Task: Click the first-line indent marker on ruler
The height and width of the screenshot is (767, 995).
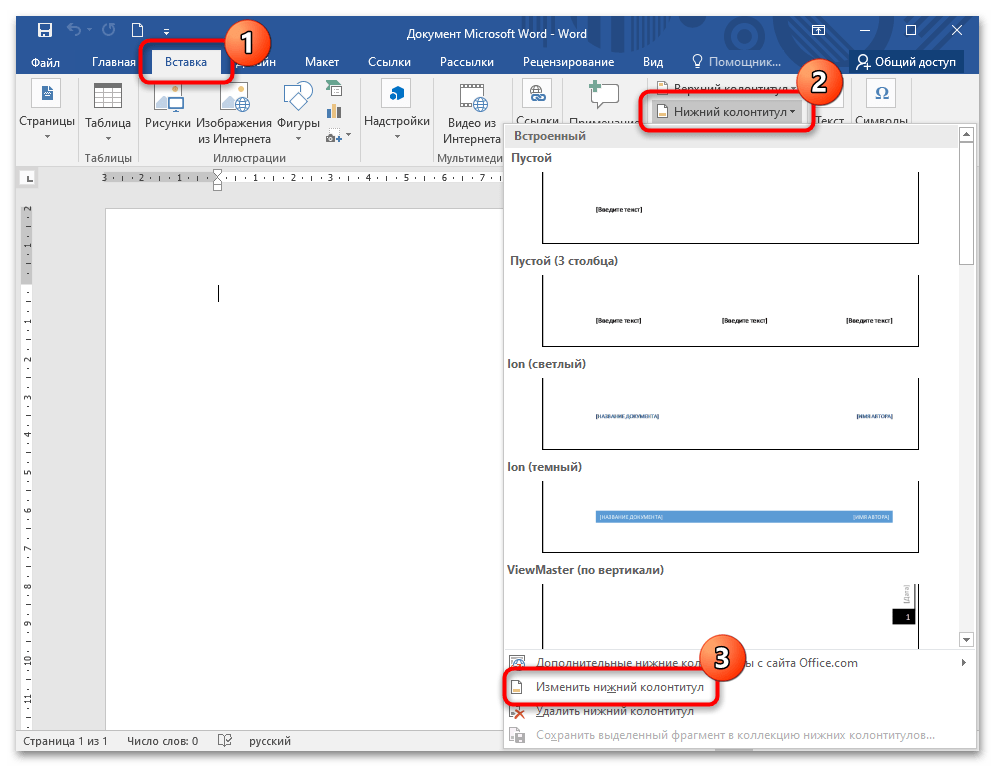Action: (218, 174)
